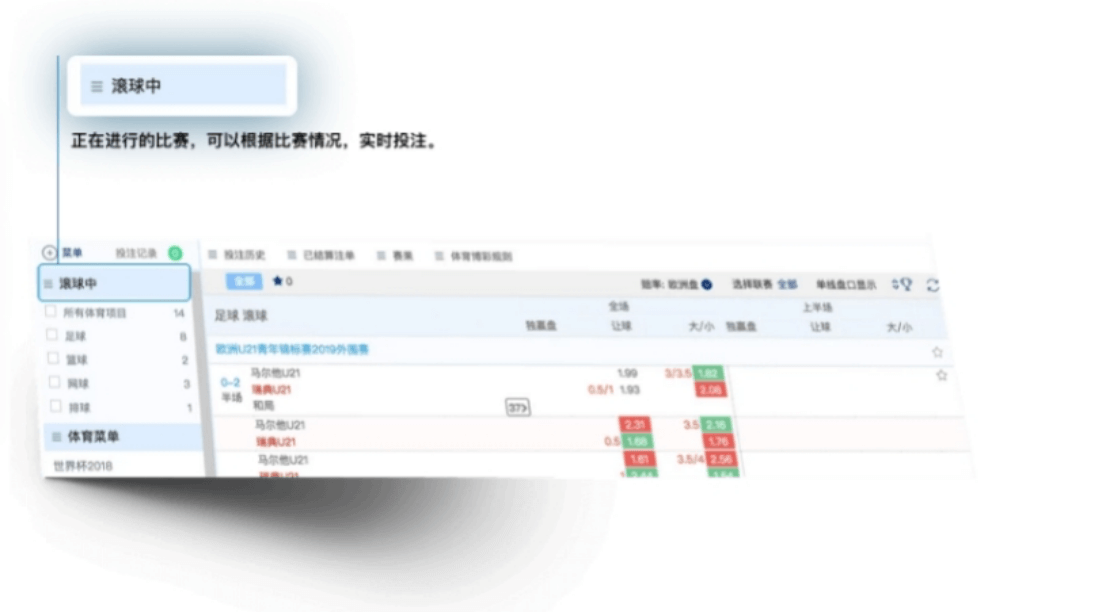Click the blue star favorites counter
The height and width of the screenshot is (612, 1110).
[282, 282]
